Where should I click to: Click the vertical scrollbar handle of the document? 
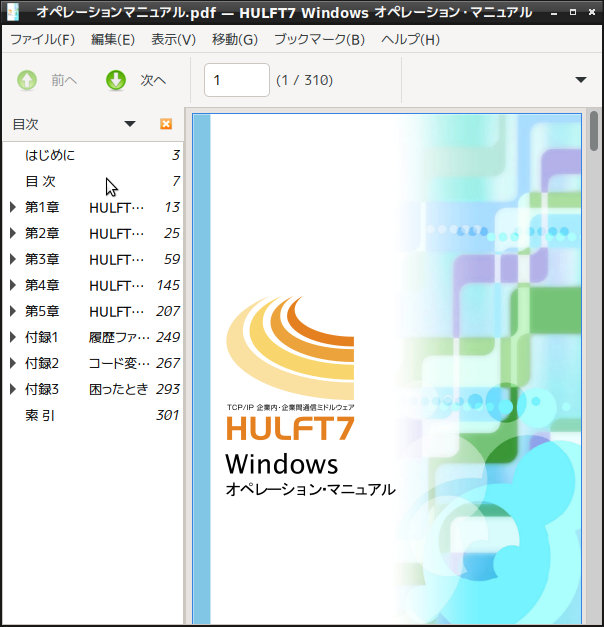point(594,132)
